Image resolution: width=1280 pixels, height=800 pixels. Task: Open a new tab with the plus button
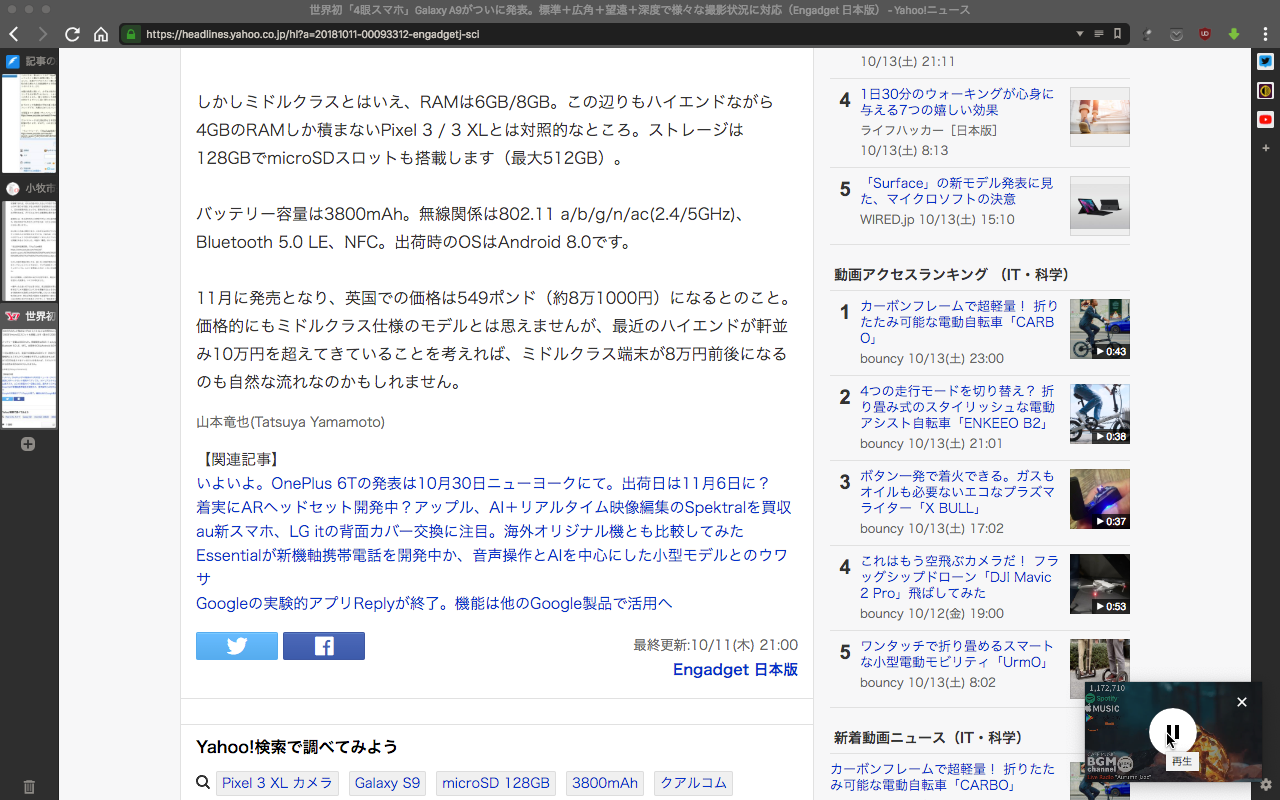point(28,444)
